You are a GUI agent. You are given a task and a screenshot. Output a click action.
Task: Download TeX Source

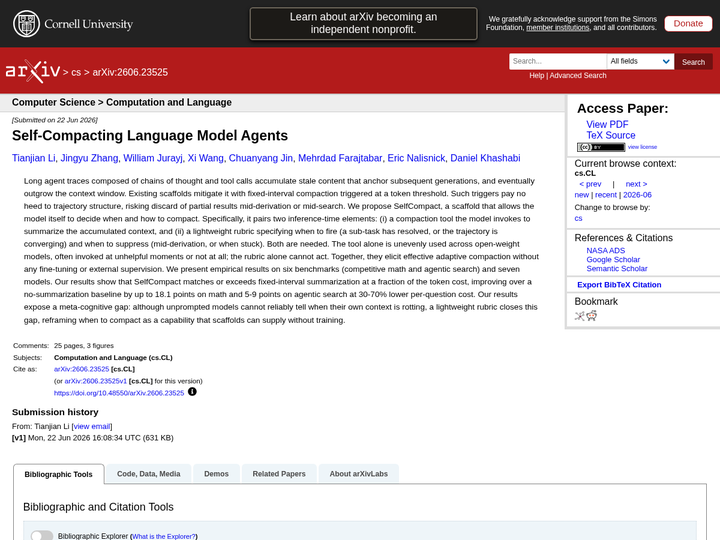click(611, 135)
